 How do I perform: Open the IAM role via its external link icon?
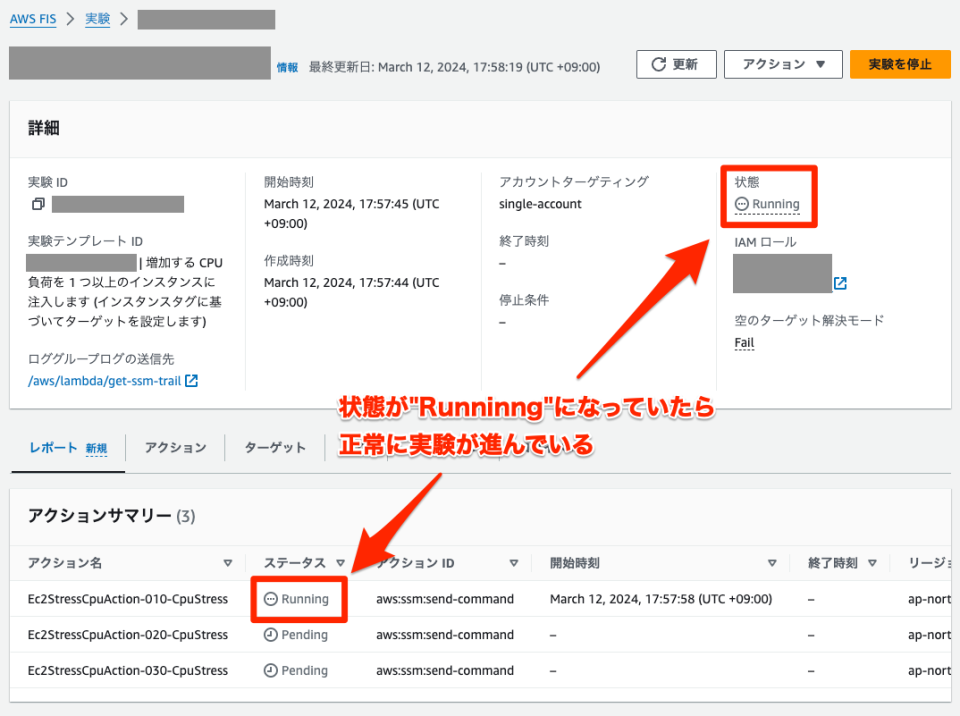pyautogui.click(x=838, y=282)
